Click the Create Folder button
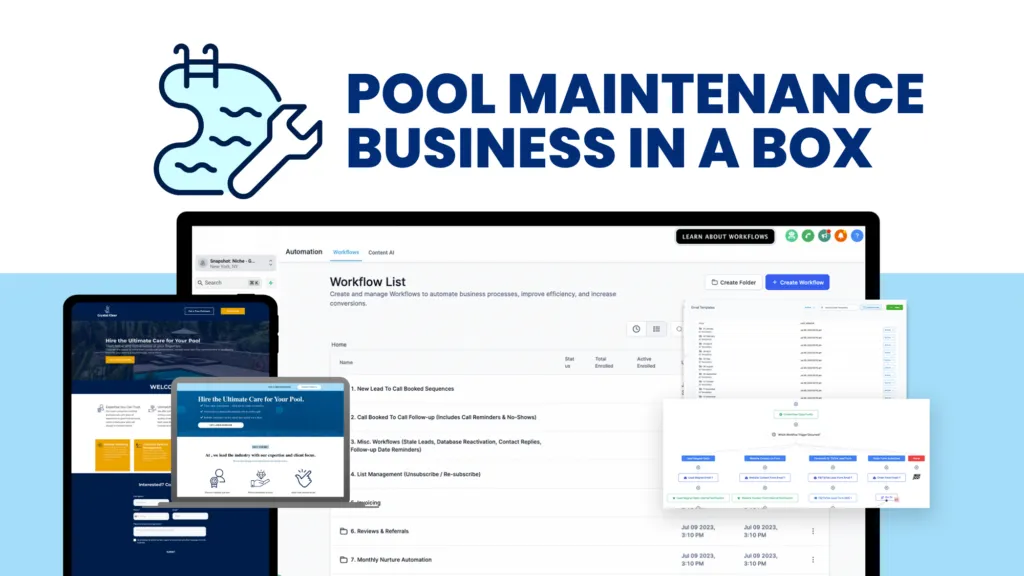 coord(733,283)
